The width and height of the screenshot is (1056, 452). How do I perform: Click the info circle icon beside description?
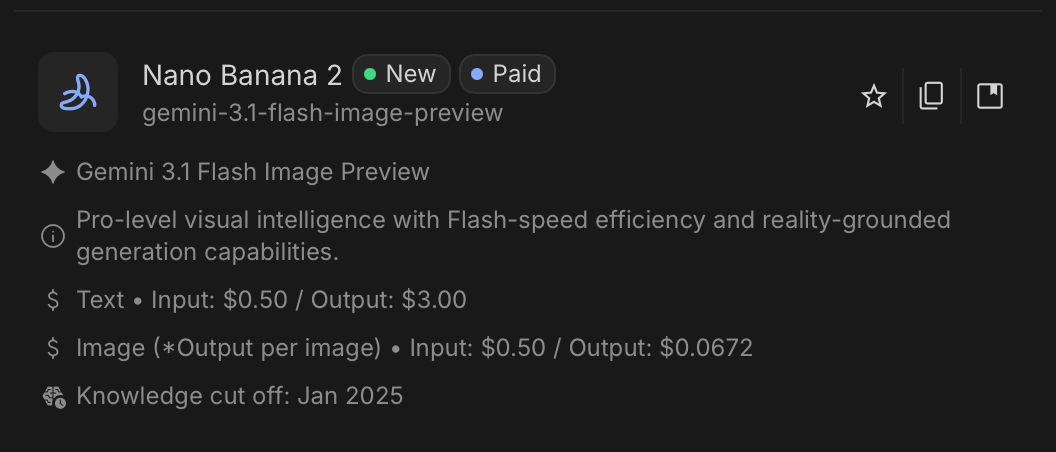click(53, 236)
